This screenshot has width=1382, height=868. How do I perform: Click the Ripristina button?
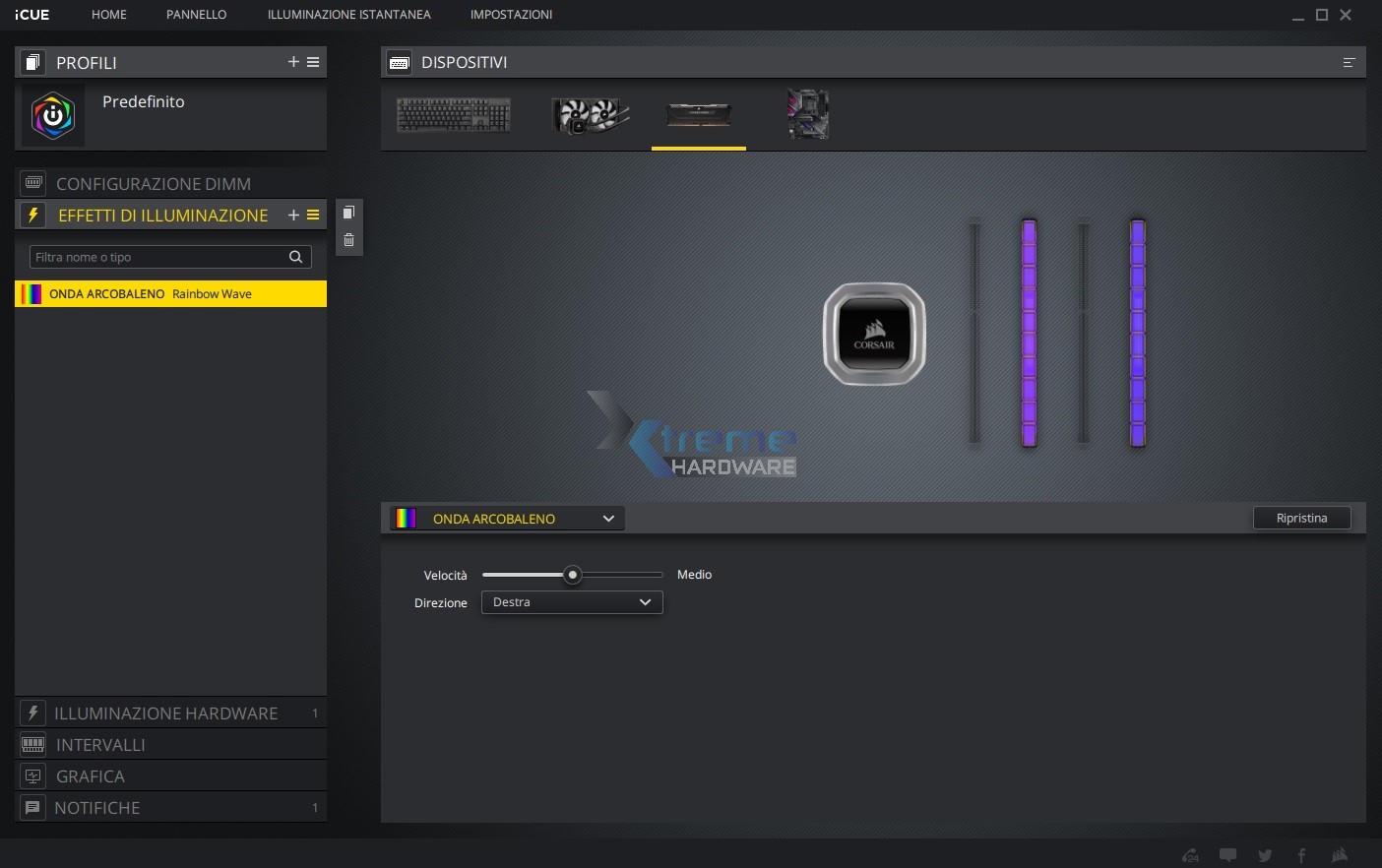[1301, 519]
